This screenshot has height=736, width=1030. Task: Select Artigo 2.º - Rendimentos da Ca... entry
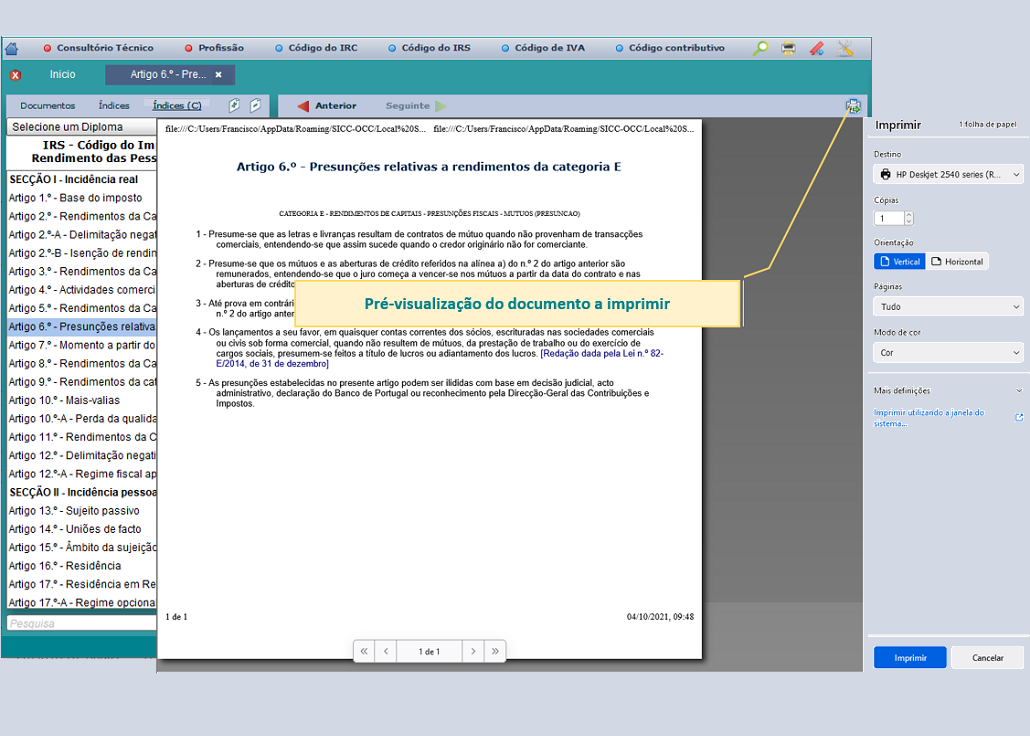(x=82, y=216)
